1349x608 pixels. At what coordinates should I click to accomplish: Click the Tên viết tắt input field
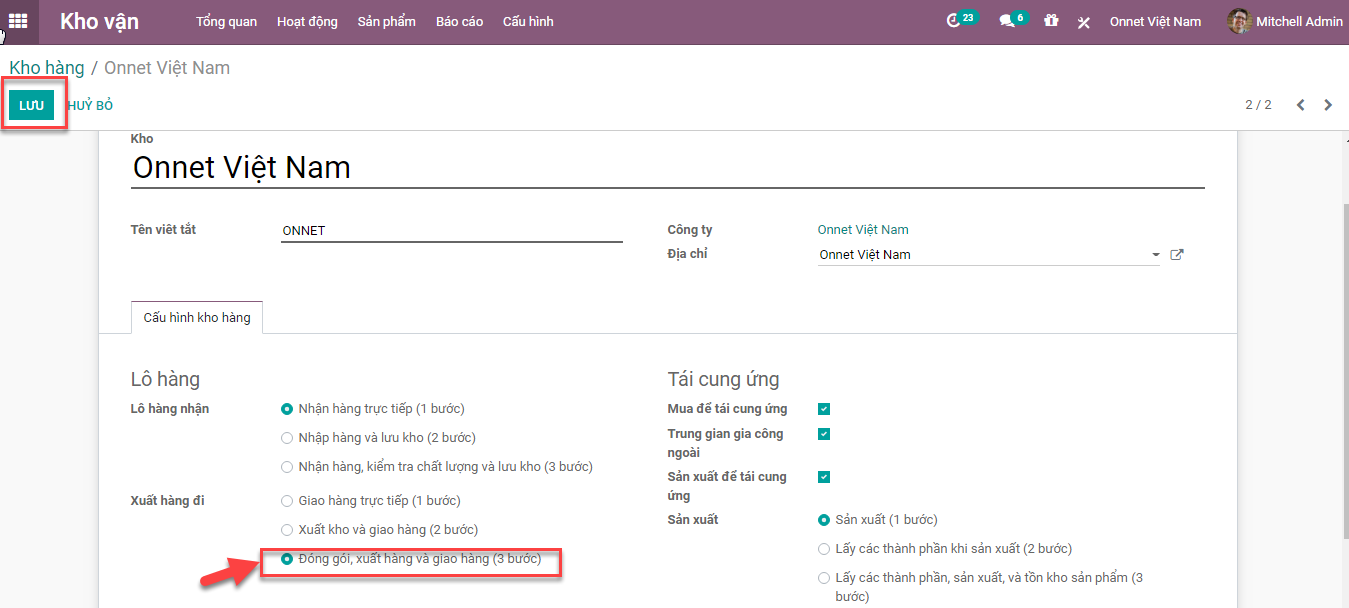pos(451,231)
